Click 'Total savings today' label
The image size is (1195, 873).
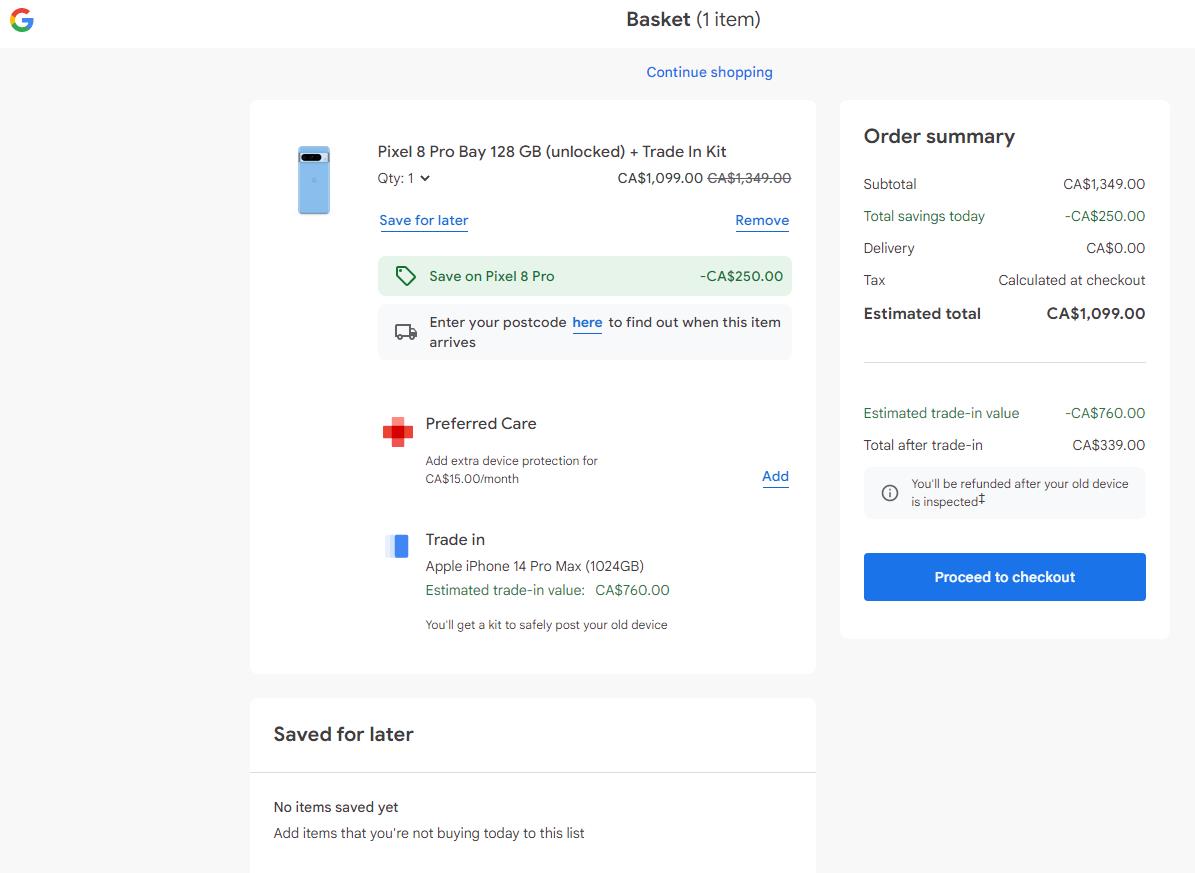(x=924, y=216)
